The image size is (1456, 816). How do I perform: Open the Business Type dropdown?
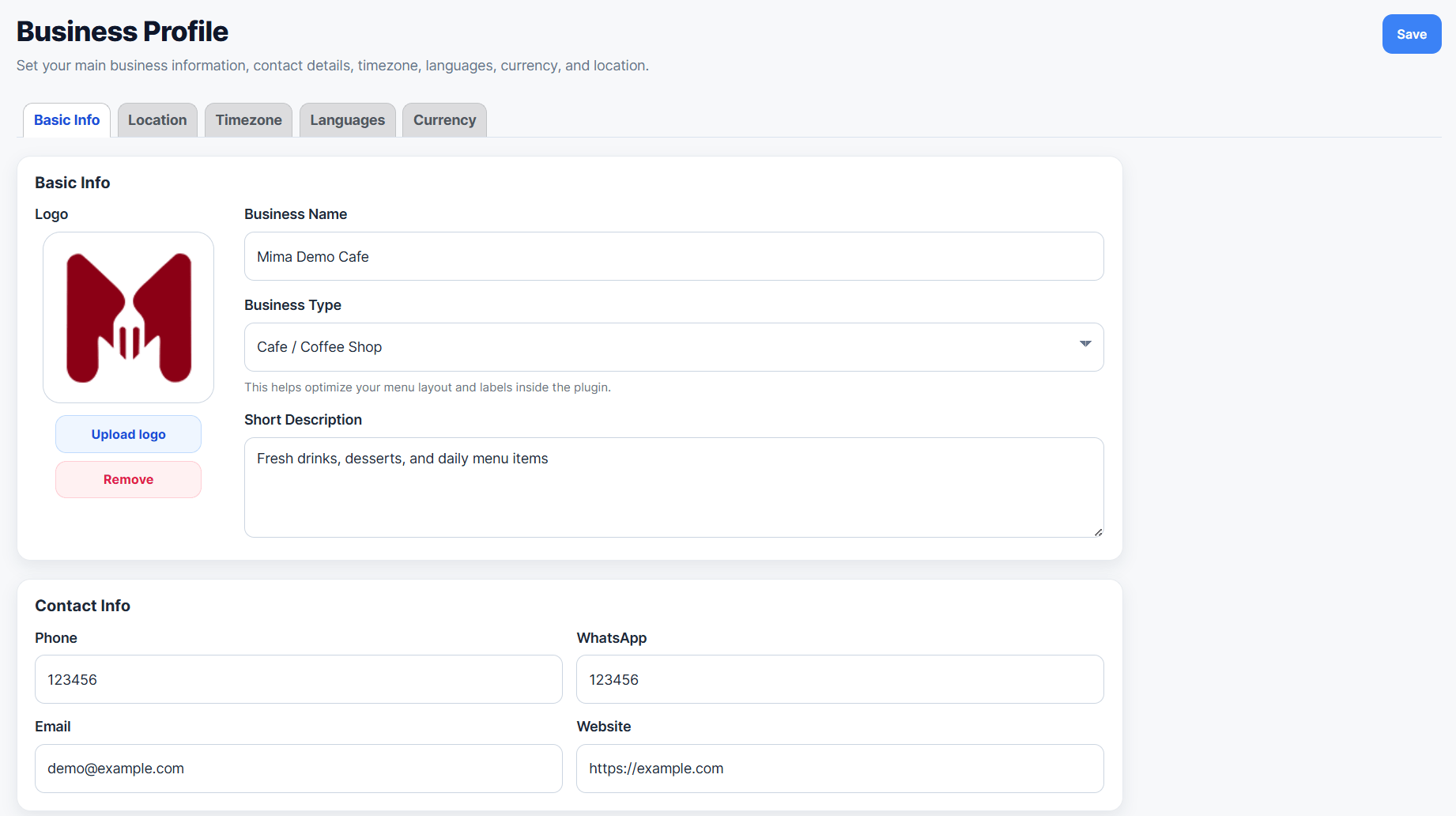point(673,347)
